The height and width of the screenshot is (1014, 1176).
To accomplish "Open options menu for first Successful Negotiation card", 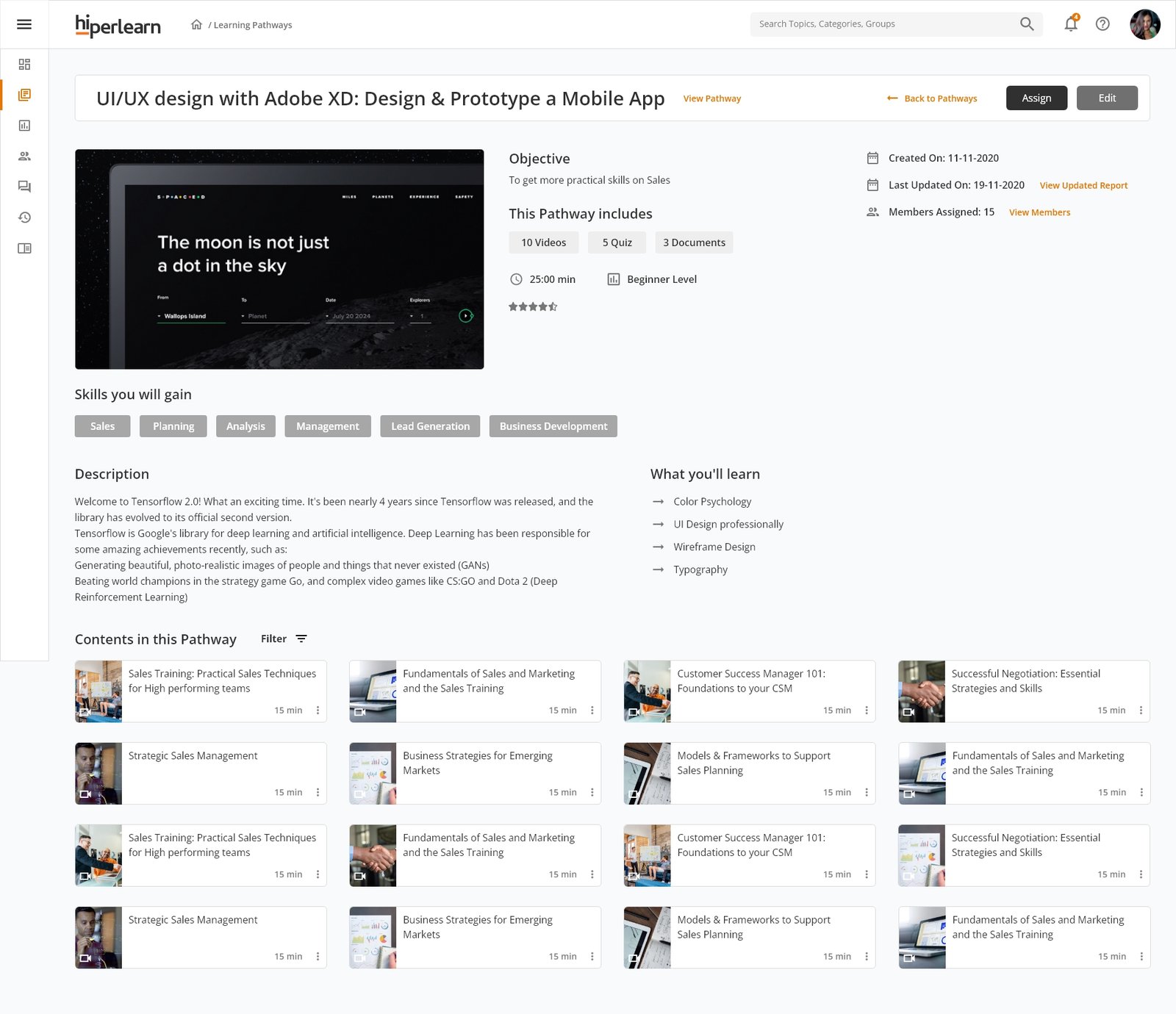I will click(x=1141, y=711).
